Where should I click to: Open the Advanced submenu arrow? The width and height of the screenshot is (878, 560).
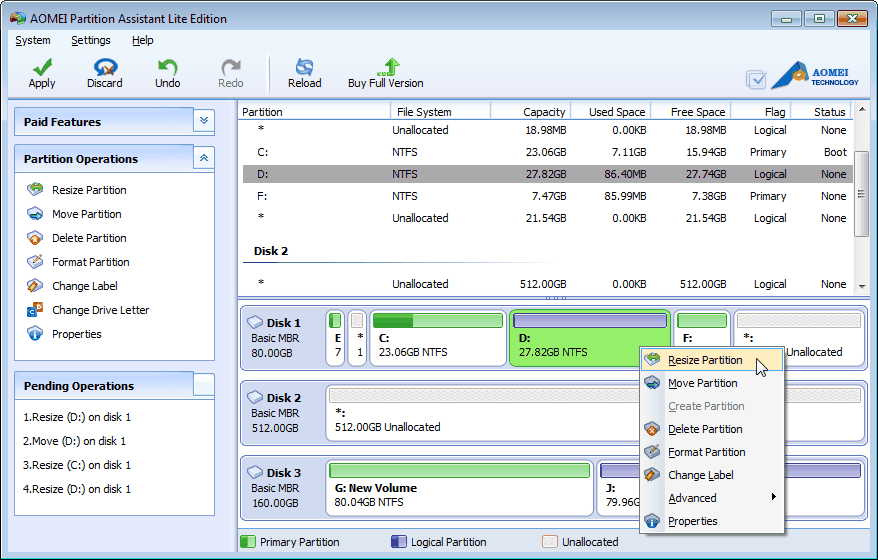pos(773,497)
